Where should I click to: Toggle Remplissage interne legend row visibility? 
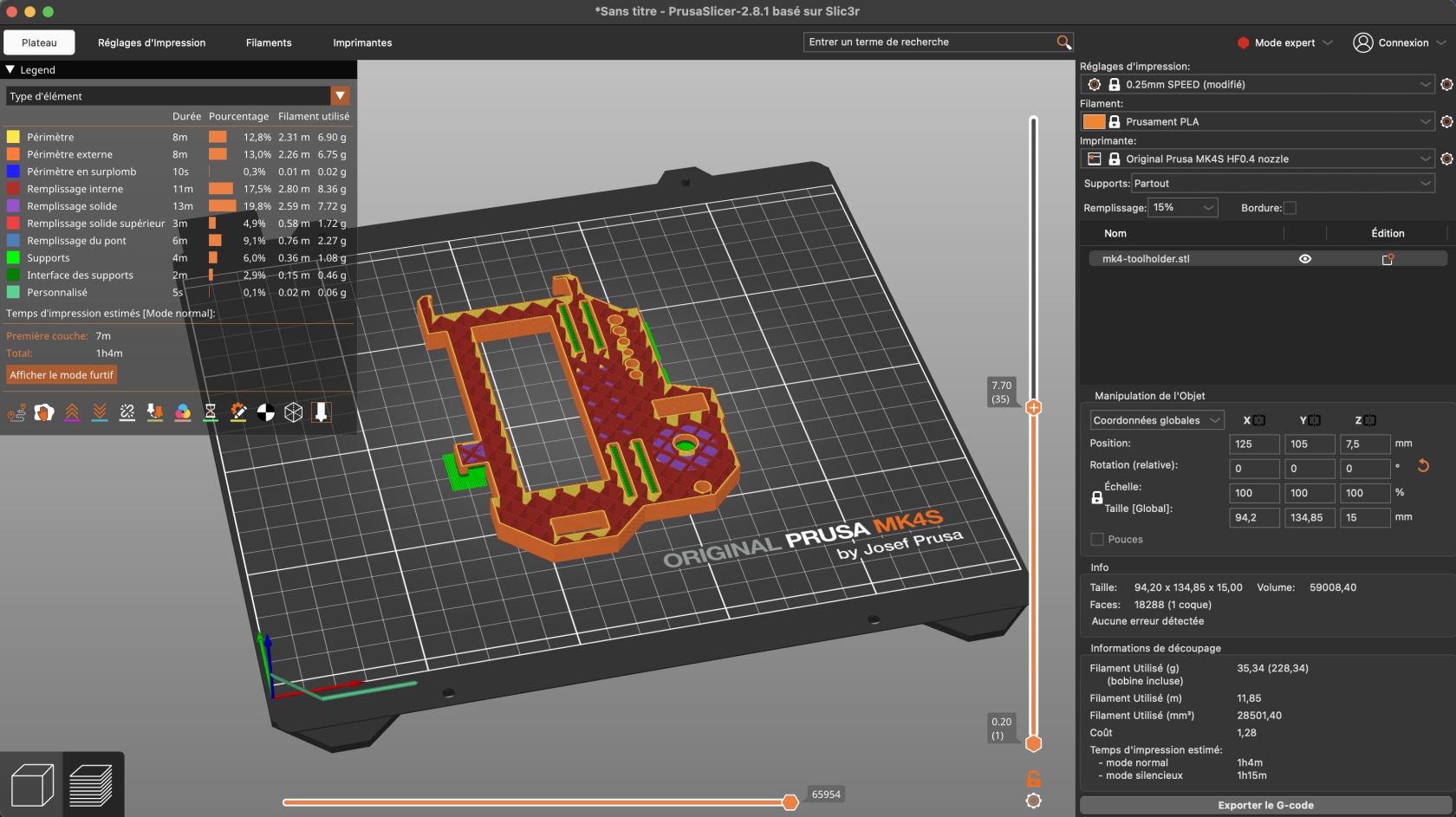click(x=177, y=189)
